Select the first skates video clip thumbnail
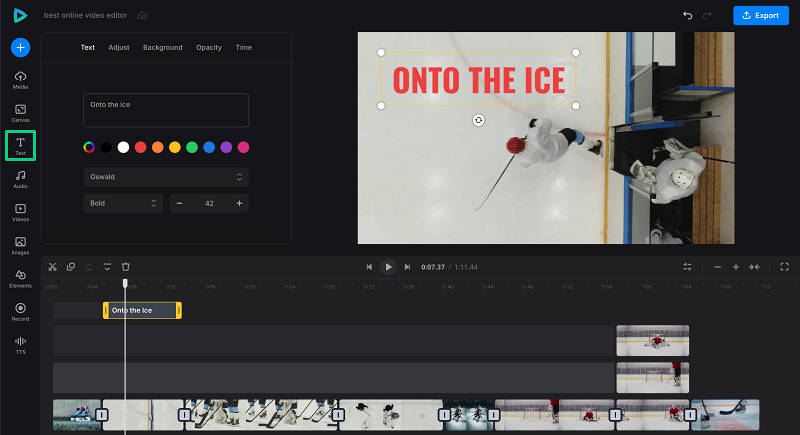This screenshot has height=435, width=800. point(77,415)
